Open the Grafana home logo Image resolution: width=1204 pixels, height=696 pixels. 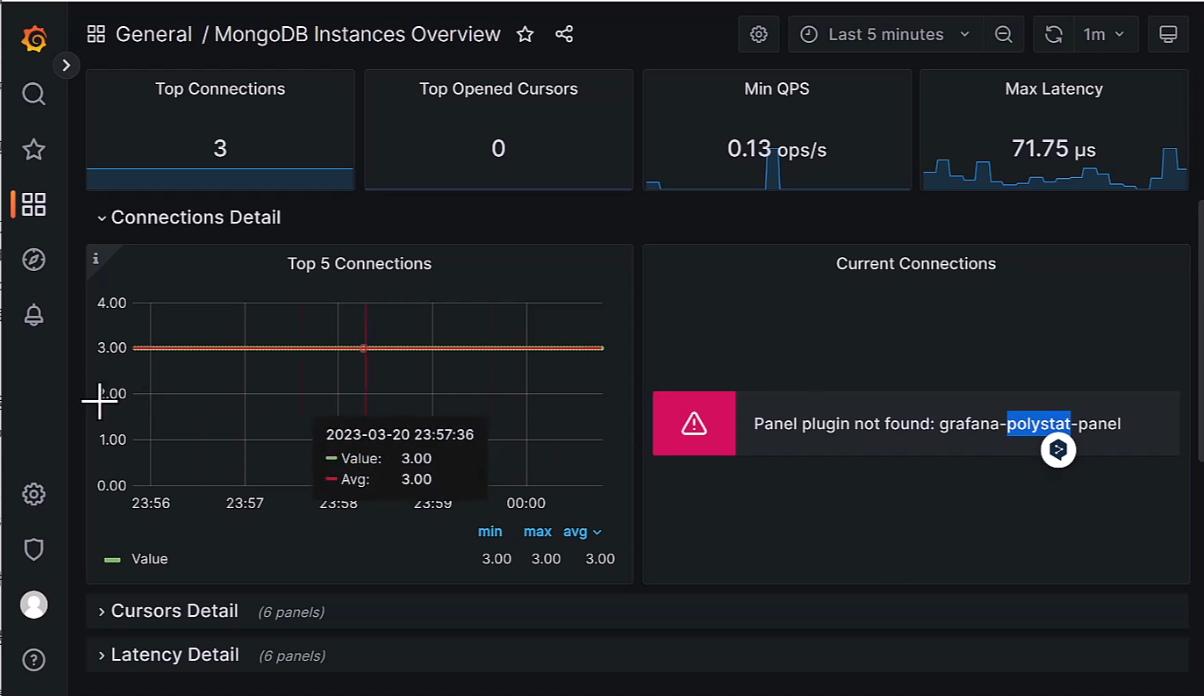point(33,38)
